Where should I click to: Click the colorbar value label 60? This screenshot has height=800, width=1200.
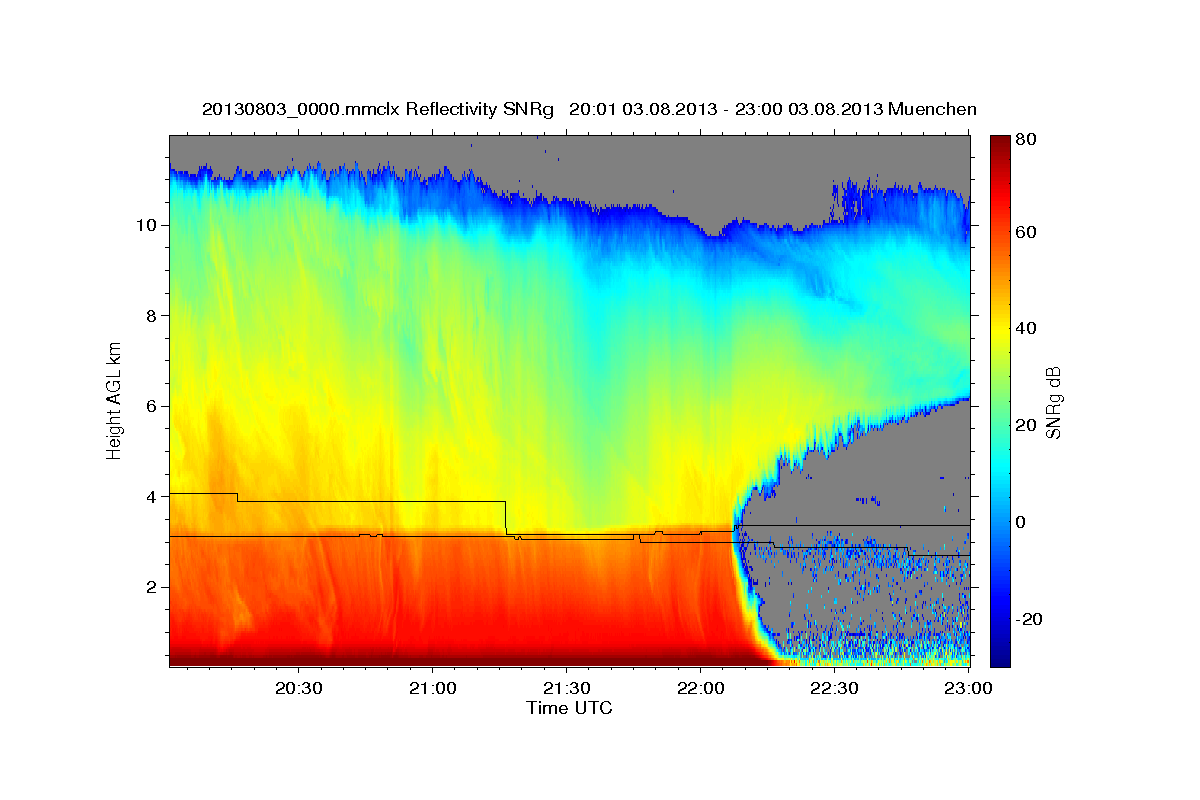1026,232
